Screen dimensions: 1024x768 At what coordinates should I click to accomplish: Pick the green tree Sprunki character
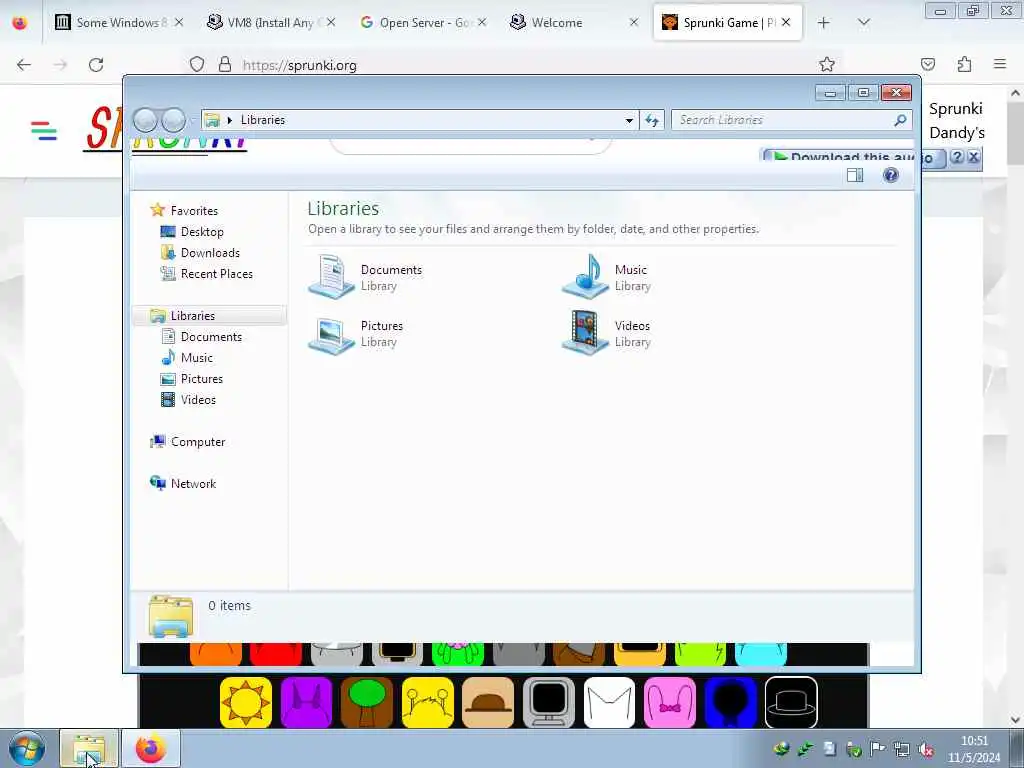pos(367,703)
